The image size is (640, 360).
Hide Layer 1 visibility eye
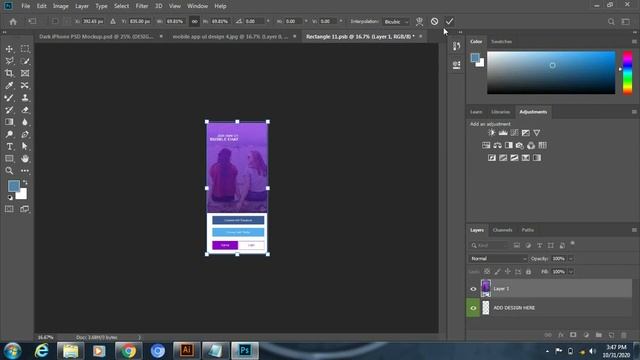tap(473, 289)
